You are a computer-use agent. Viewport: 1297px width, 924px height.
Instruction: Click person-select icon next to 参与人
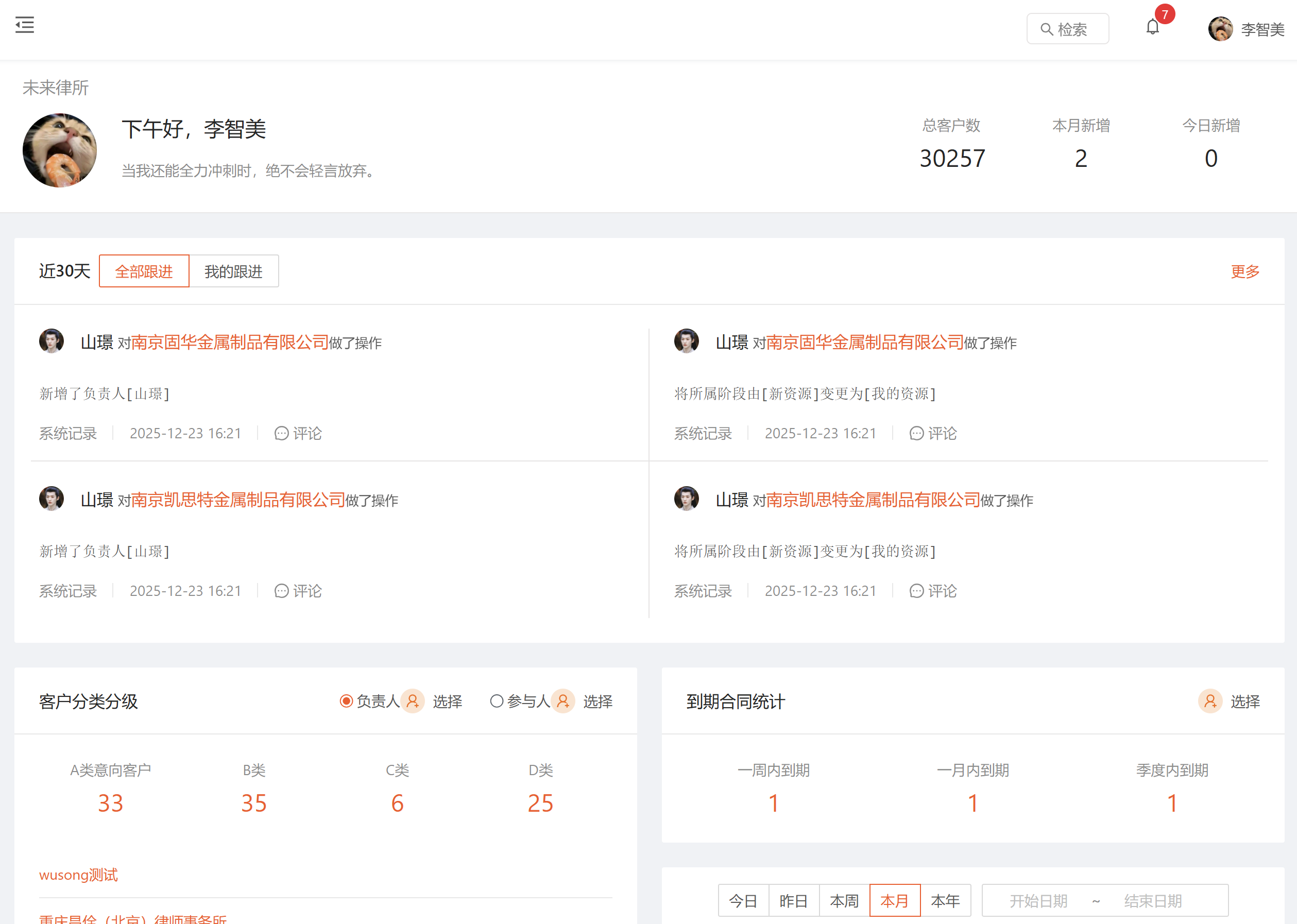coord(562,701)
